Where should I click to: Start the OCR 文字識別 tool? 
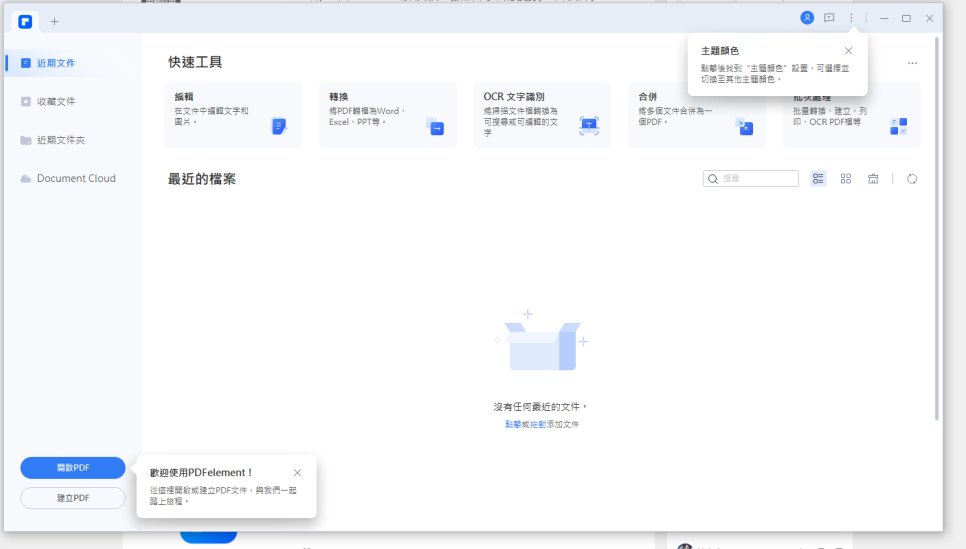coord(542,115)
